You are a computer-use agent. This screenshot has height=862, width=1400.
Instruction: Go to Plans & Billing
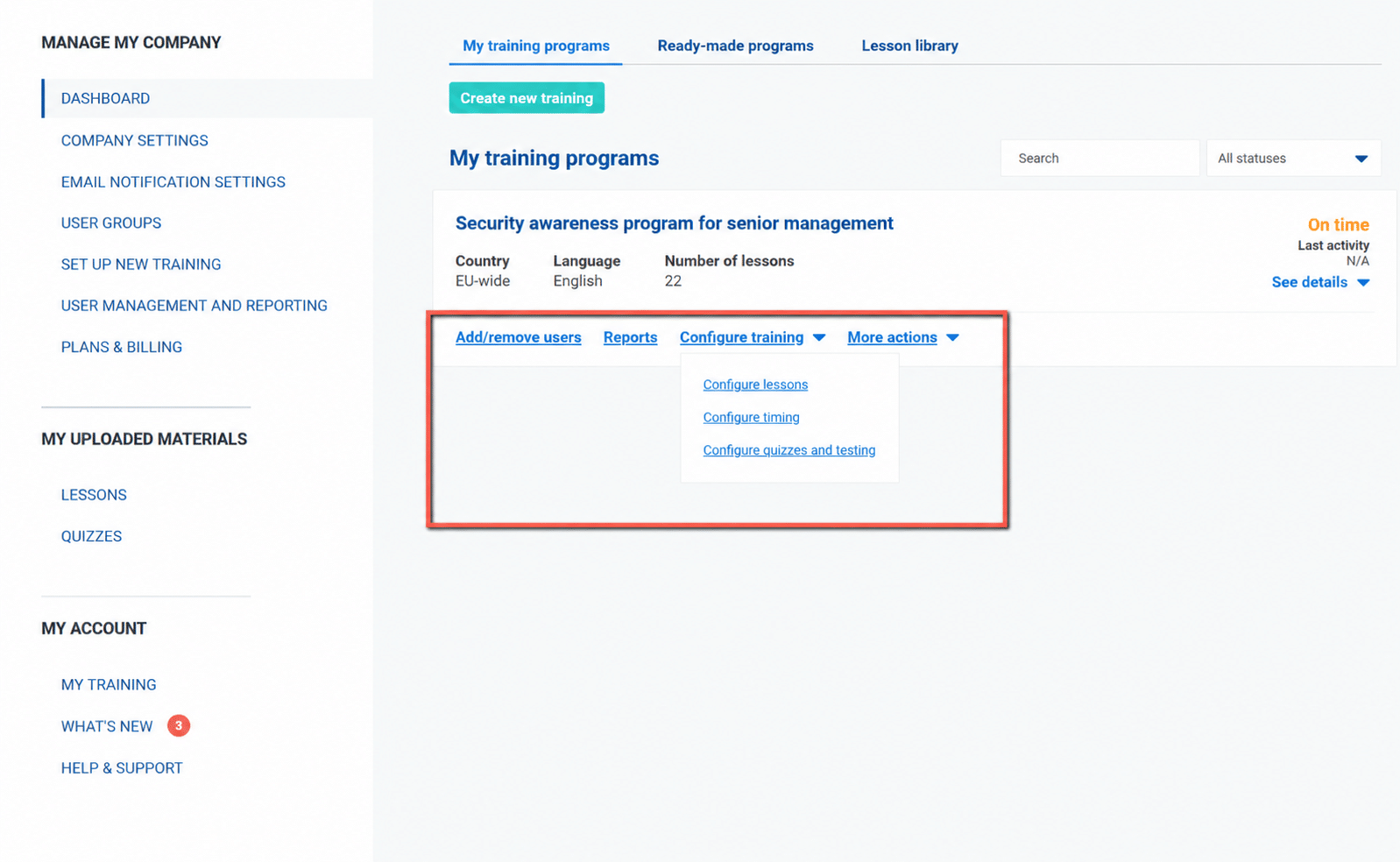click(121, 347)
